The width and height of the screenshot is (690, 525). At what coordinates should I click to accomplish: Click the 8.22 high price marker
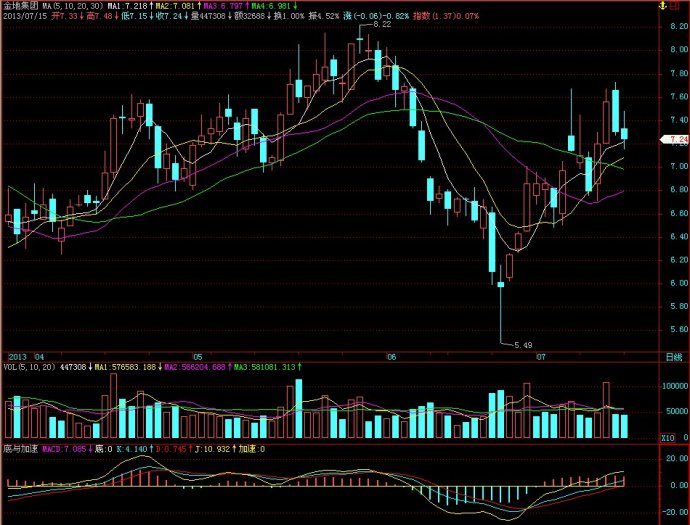[382, 25]
